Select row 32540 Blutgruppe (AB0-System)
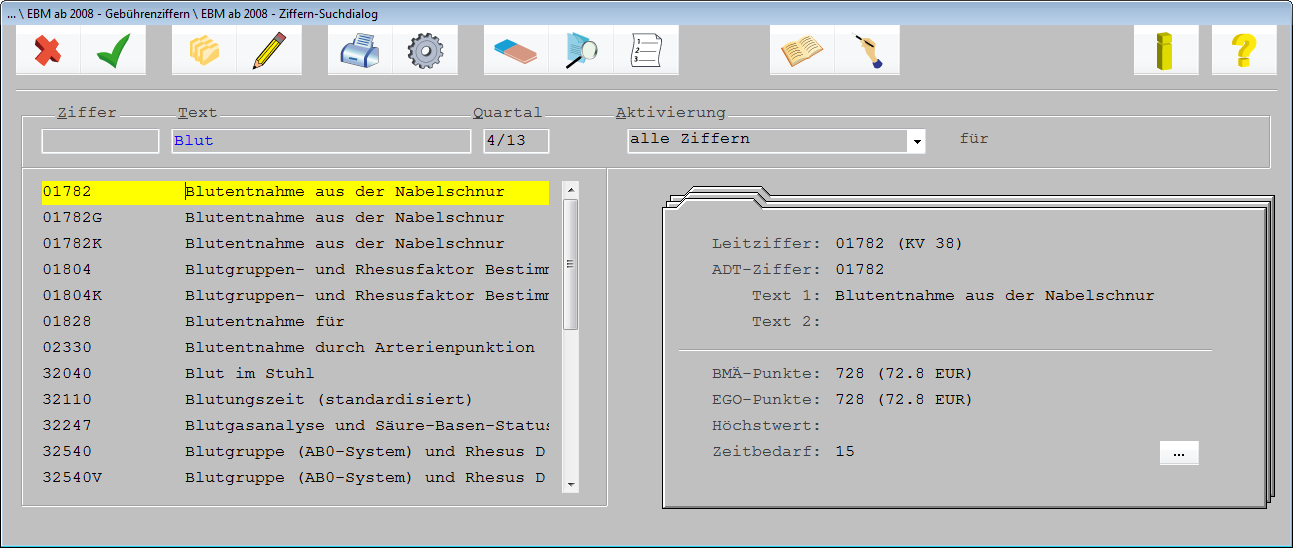This screenshot has width=1293, height=548. point(295,452)
